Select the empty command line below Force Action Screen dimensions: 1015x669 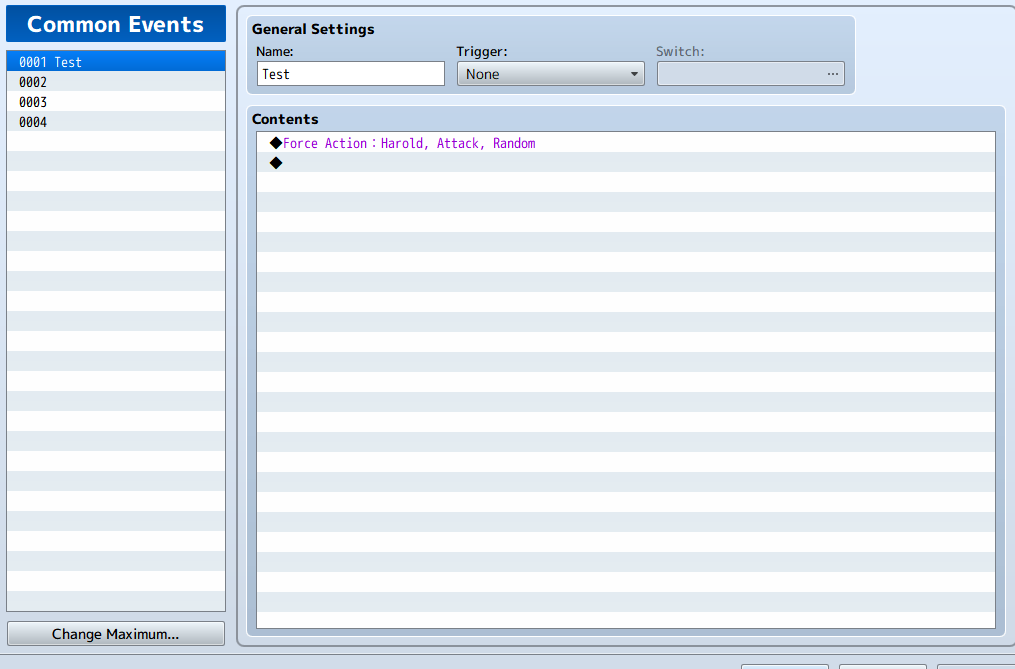coord(625,163)
